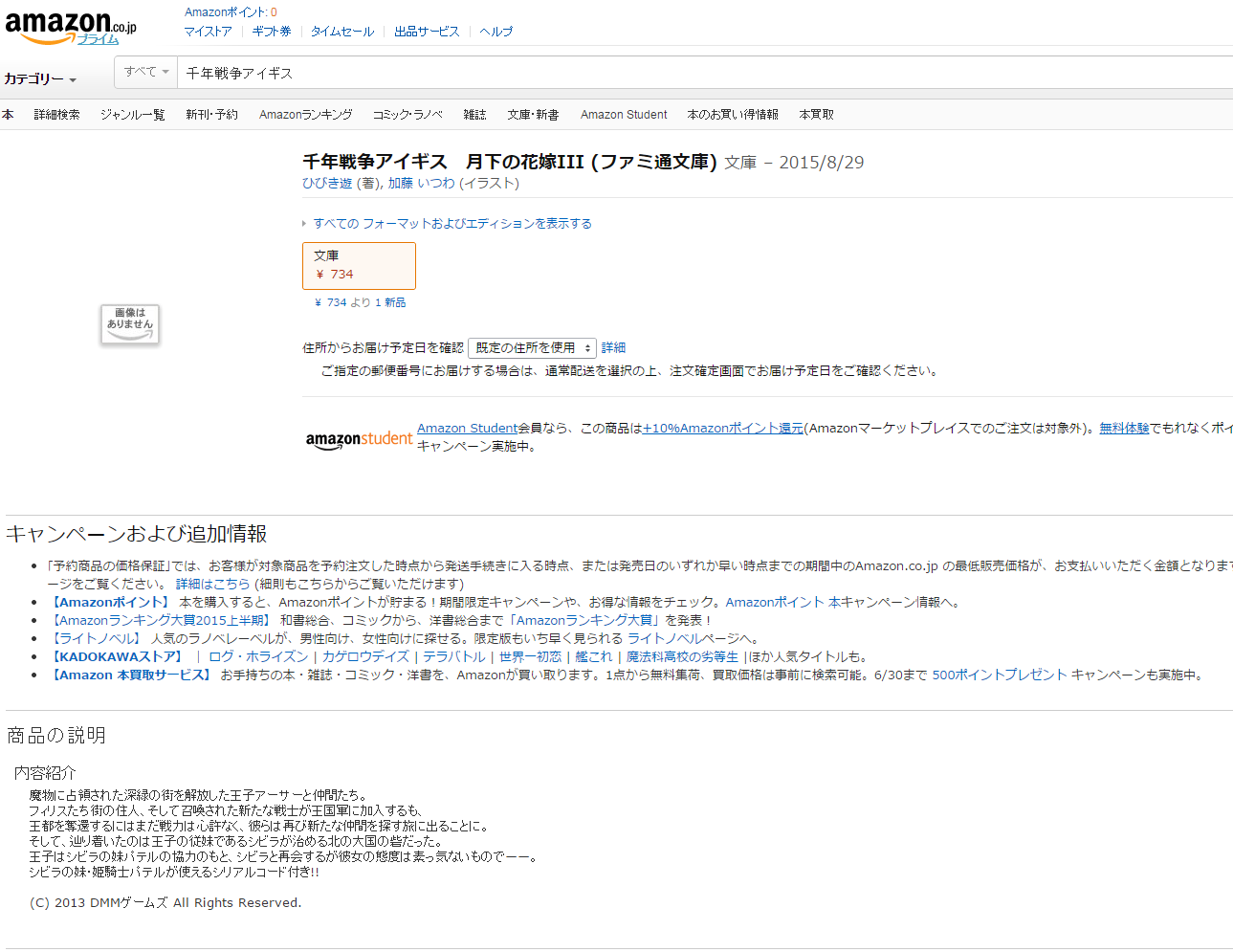This screenshot has height=952, width=1233.
Task: Click Amazonポイント 本キャンペーン情報へ link
Action: pos(839,602)
